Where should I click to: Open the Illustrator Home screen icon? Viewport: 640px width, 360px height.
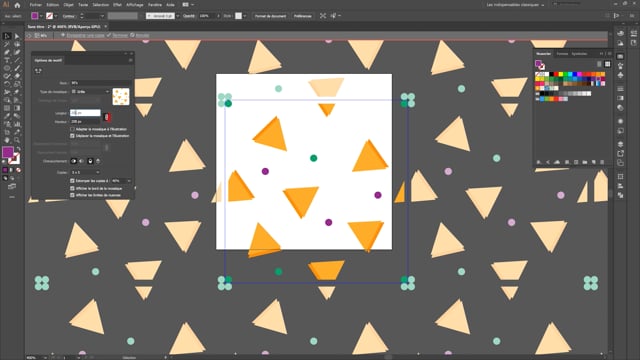click(x=17, y=5)
